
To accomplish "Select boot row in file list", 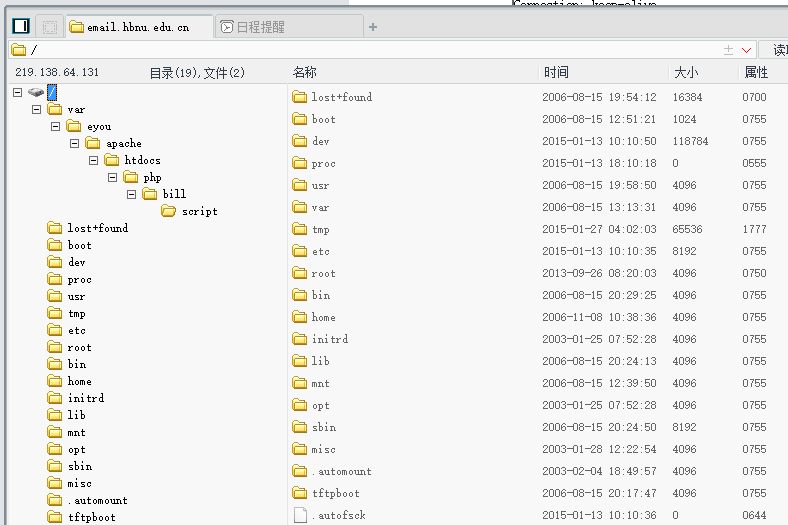I will 539,119.
